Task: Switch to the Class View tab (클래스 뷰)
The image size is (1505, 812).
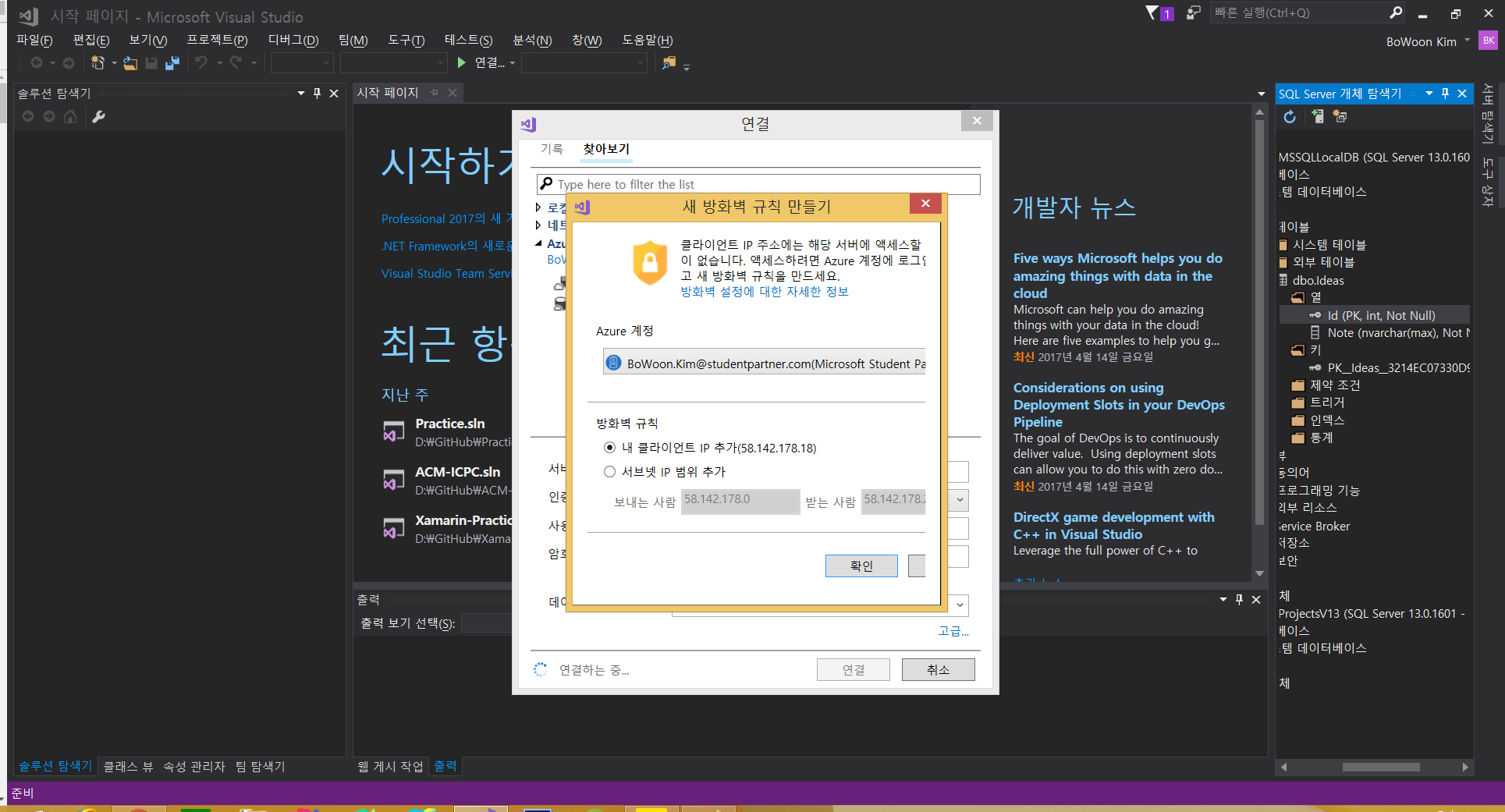Action: [128, 767]
